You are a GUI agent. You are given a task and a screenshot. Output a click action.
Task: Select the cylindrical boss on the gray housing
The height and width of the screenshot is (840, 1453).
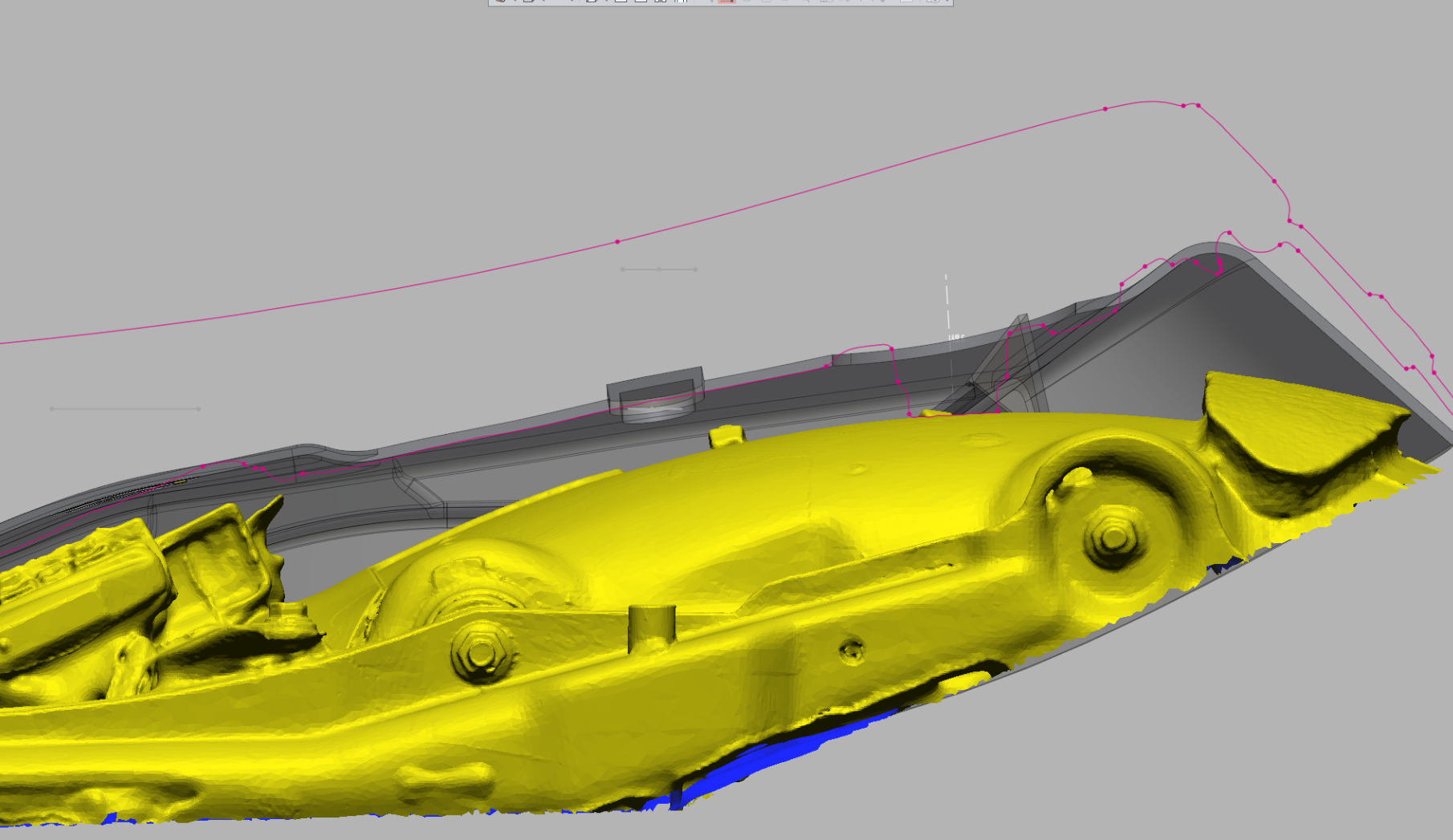[656, 396]
